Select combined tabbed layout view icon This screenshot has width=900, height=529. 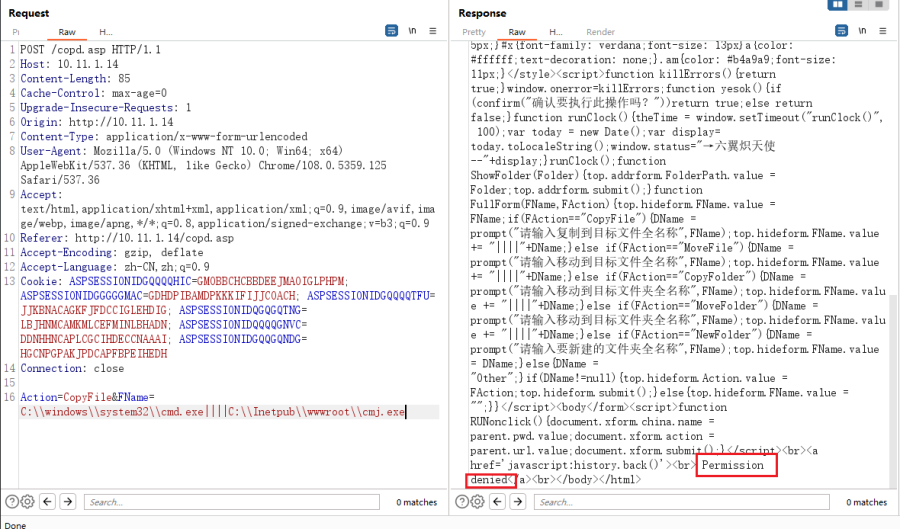coord(879,5)
